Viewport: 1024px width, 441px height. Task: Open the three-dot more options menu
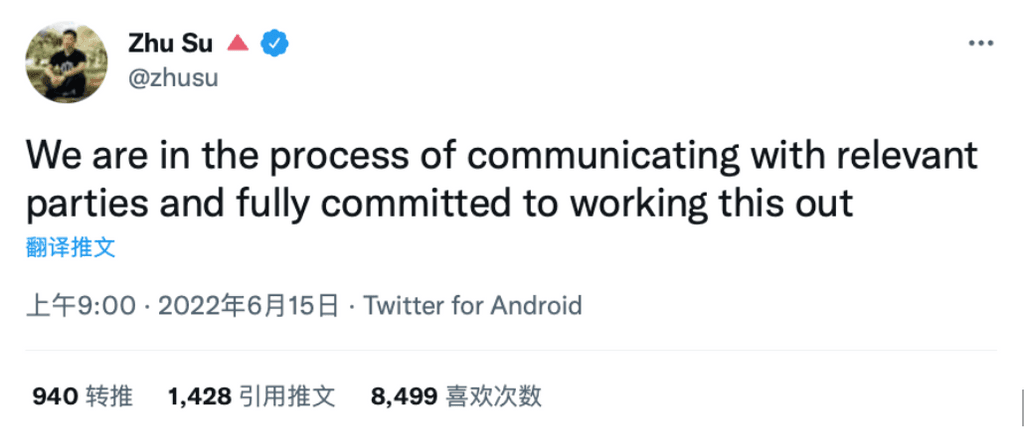click(980, 44)
